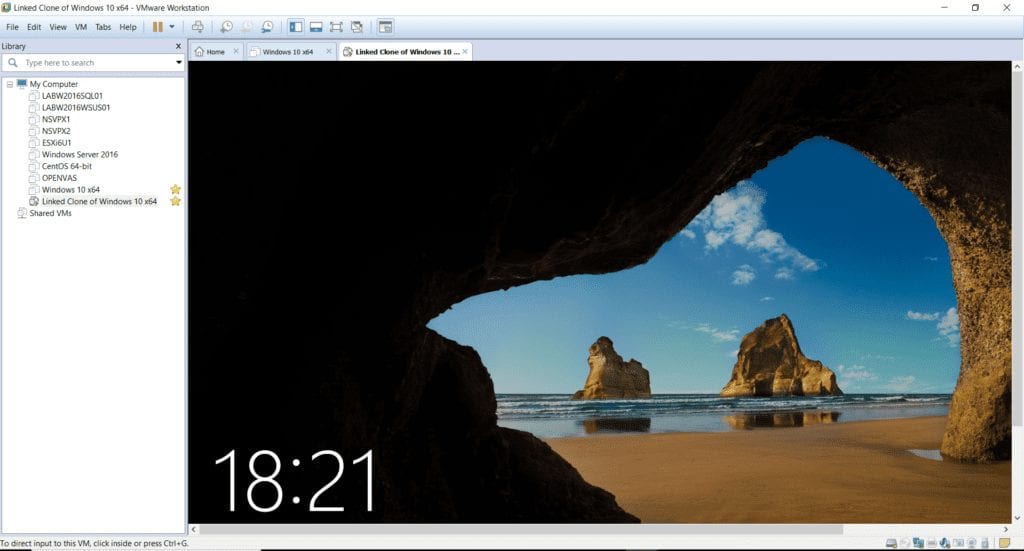Select the Windows Server 2016 VM

click(80, 155)
